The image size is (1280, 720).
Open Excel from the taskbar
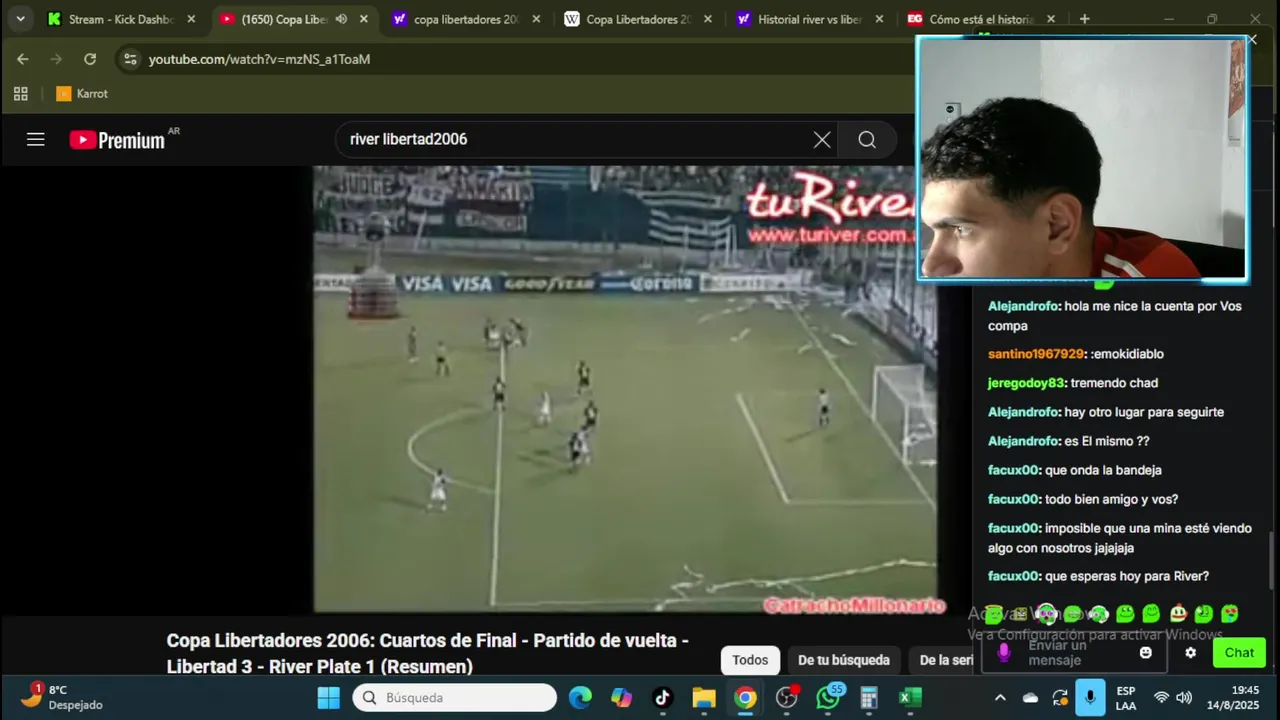tap(910, 698)
